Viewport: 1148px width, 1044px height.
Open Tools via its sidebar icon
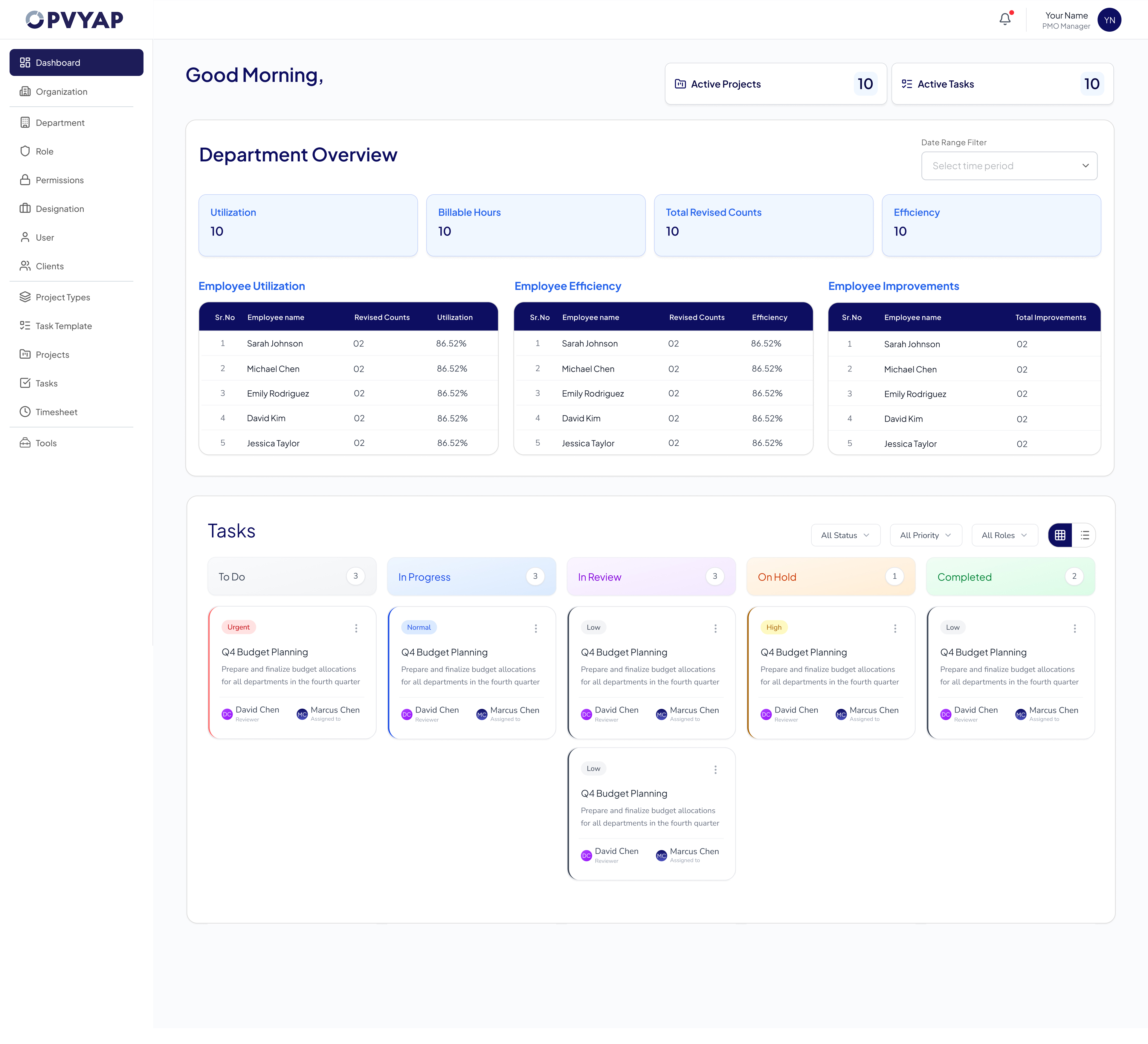(25, 443)
